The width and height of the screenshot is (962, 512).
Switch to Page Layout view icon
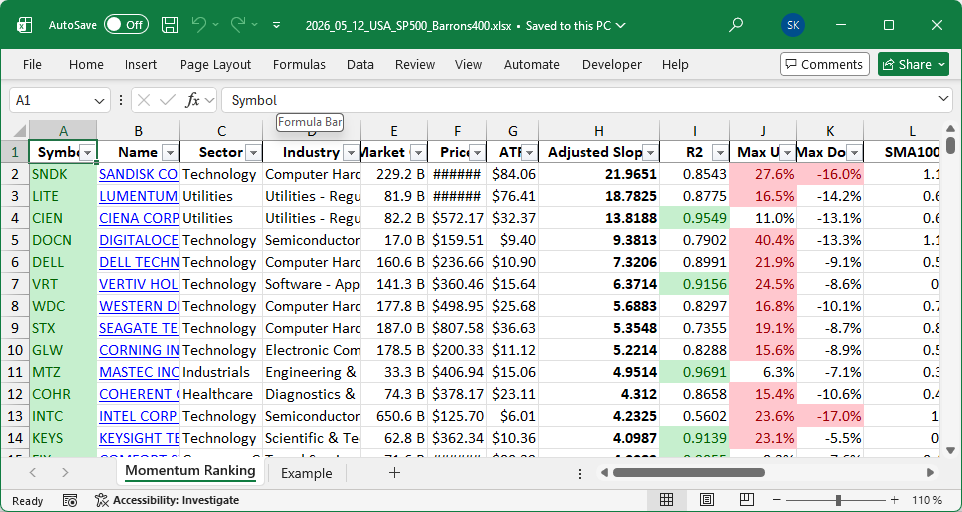pyautogui.click(x=706, y=500)
